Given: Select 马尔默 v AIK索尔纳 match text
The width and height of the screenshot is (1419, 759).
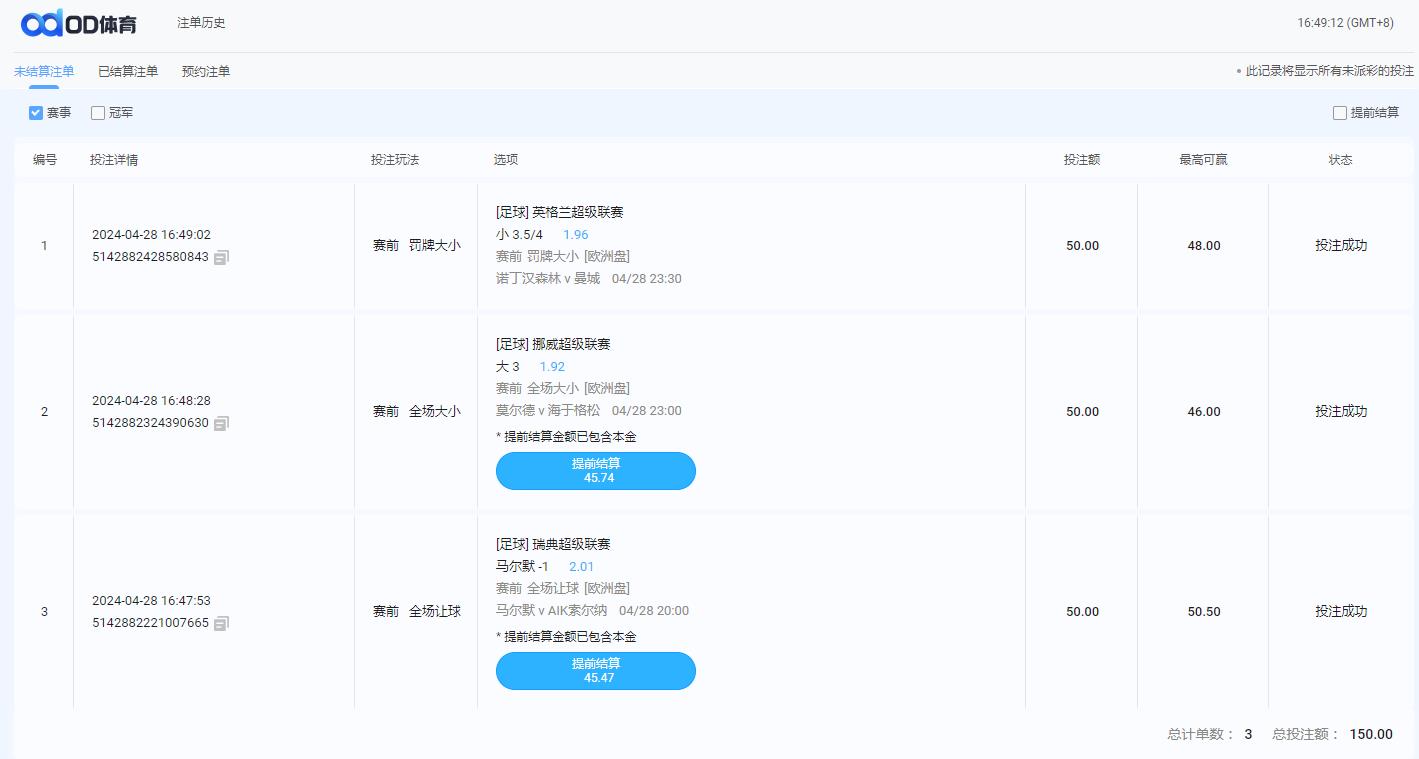Looking at the screenshot, I should (x=551, y=611).
